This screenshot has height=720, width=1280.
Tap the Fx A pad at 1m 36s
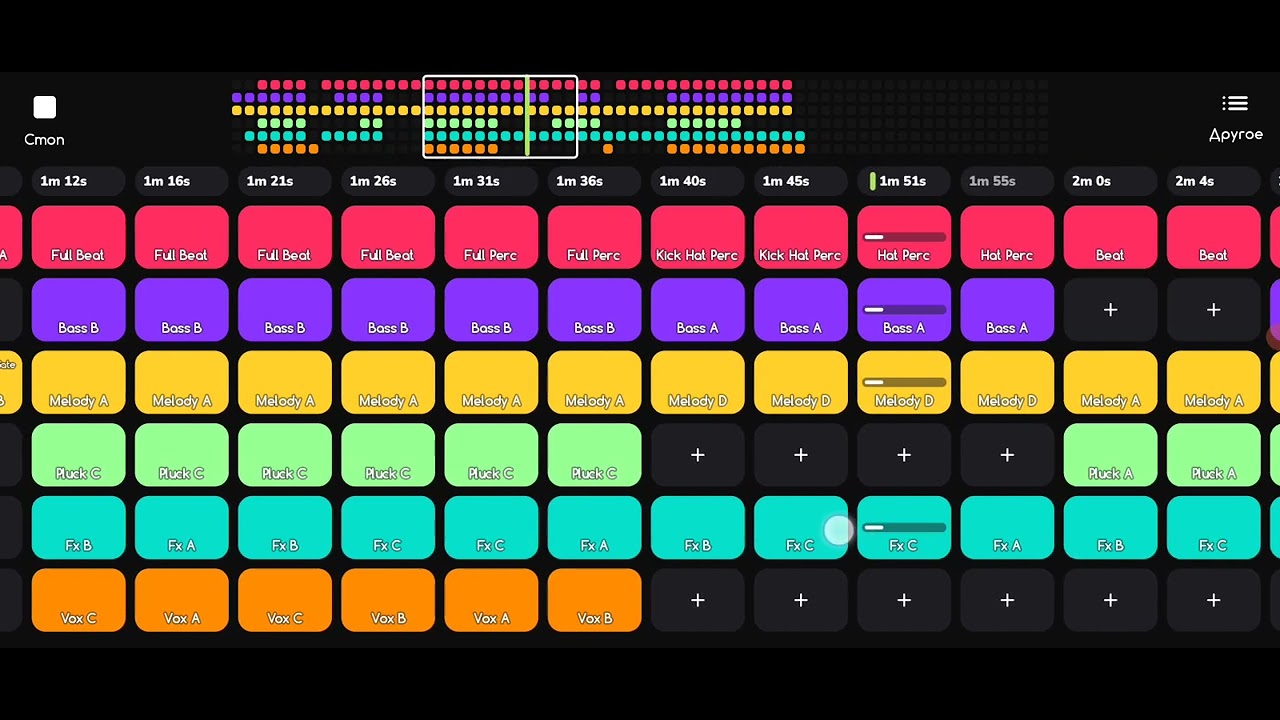594,528
